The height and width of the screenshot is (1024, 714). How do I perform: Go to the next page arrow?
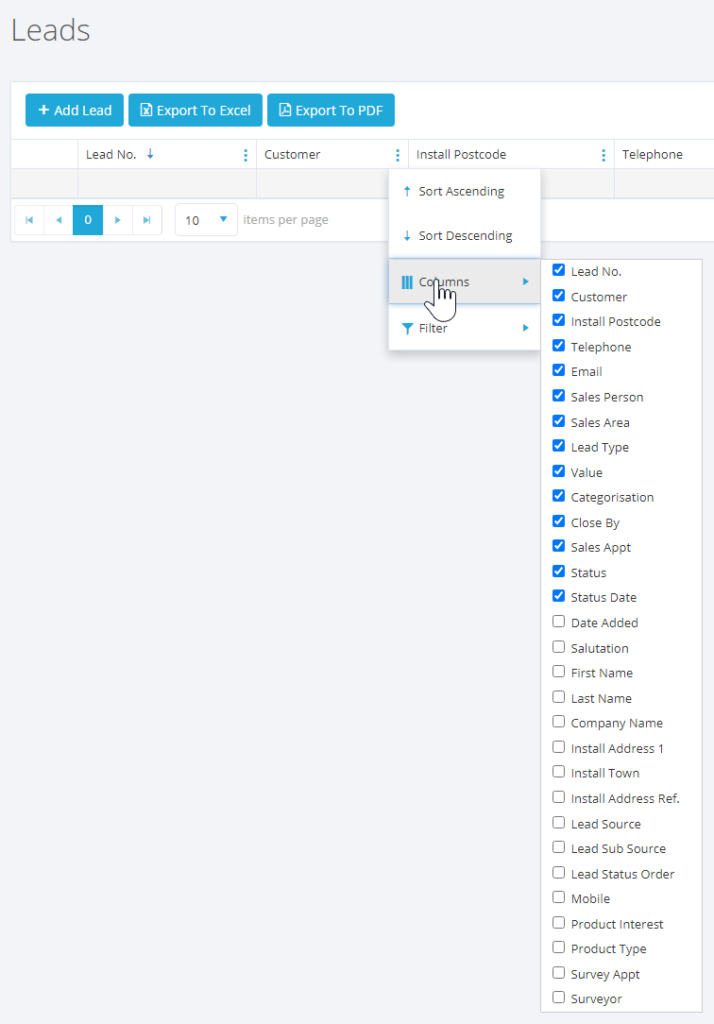point(118,220)
